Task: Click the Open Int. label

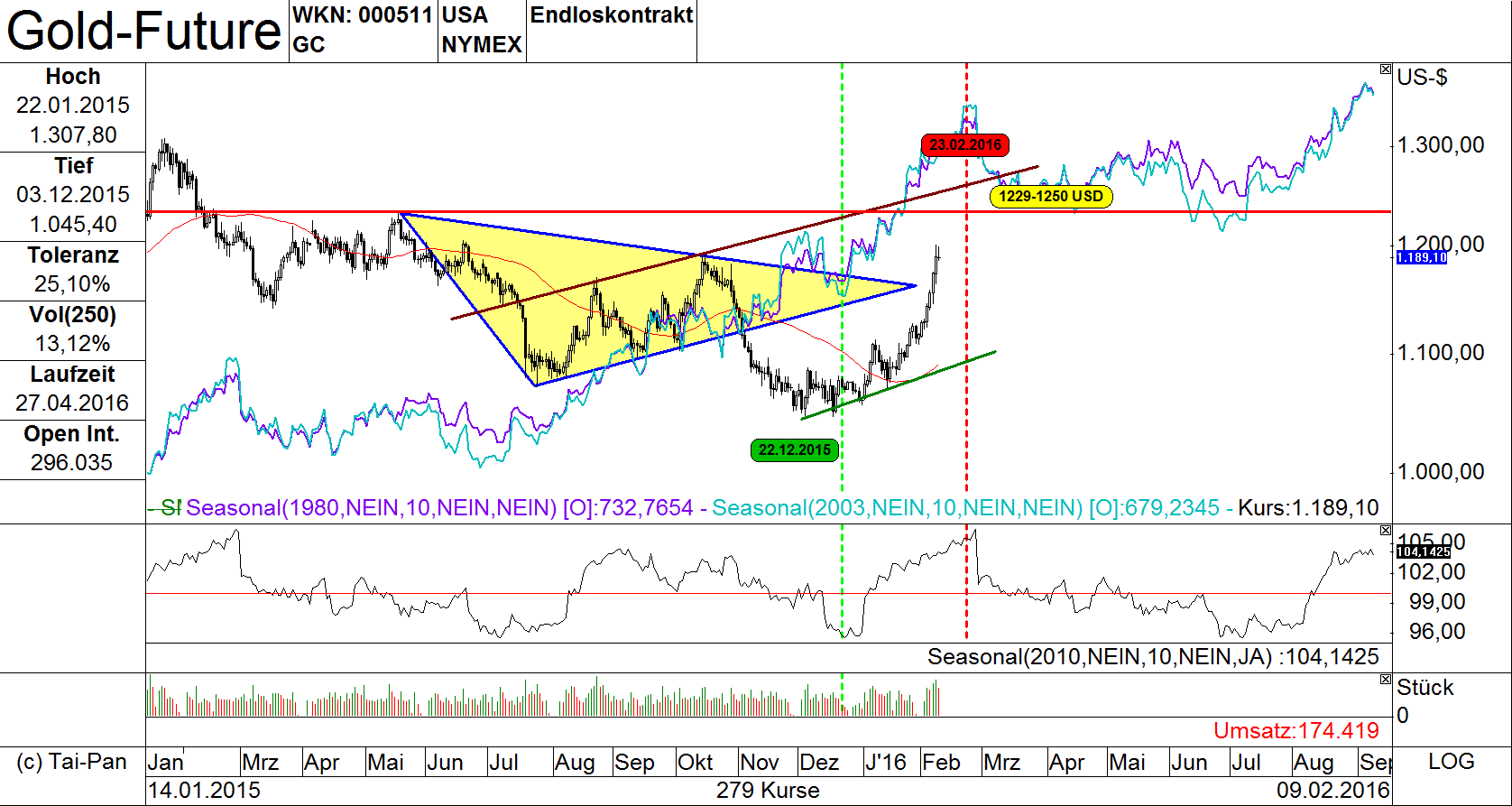Action: 73,434
